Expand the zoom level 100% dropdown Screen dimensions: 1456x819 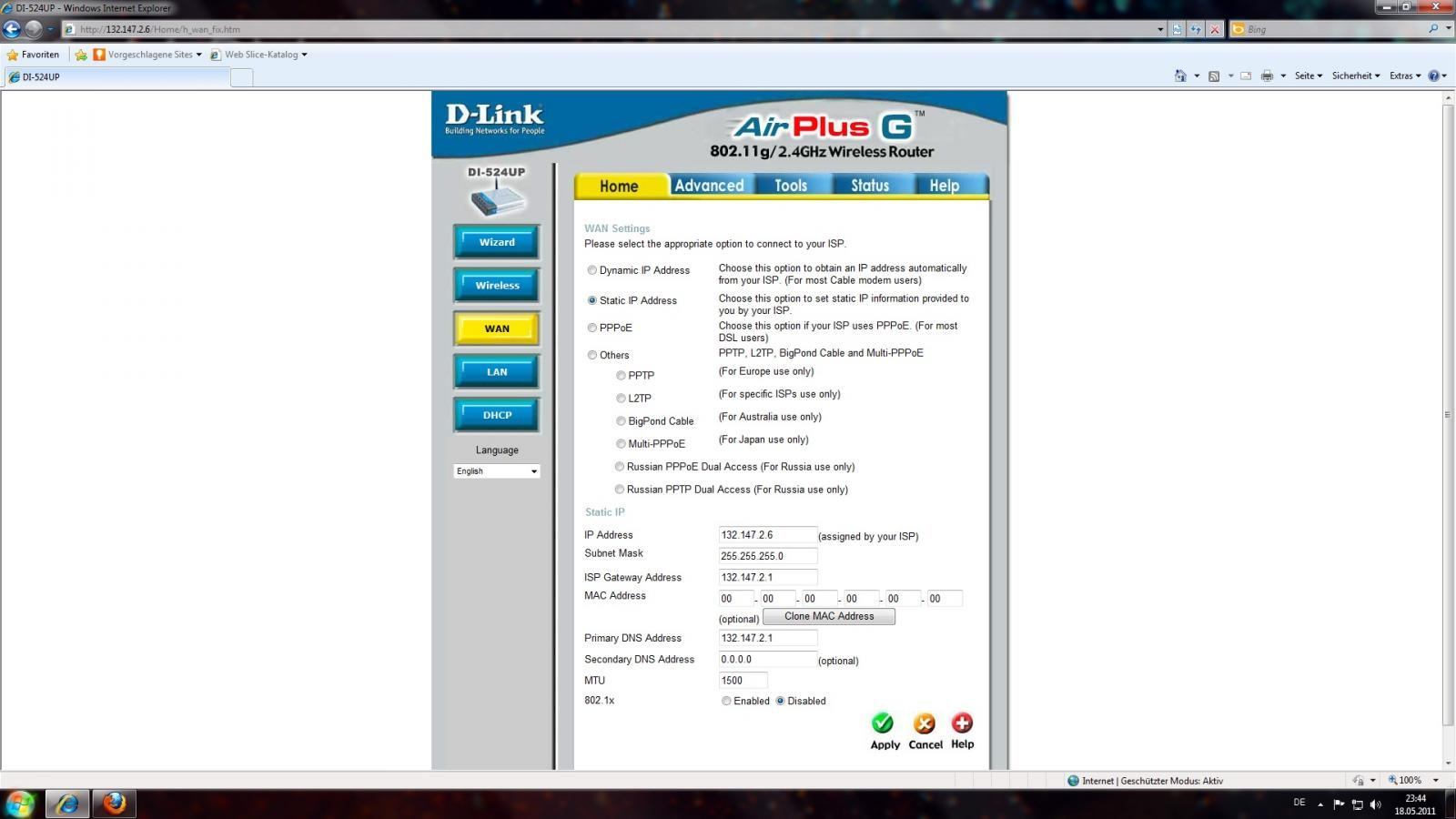click(1436, 781)
